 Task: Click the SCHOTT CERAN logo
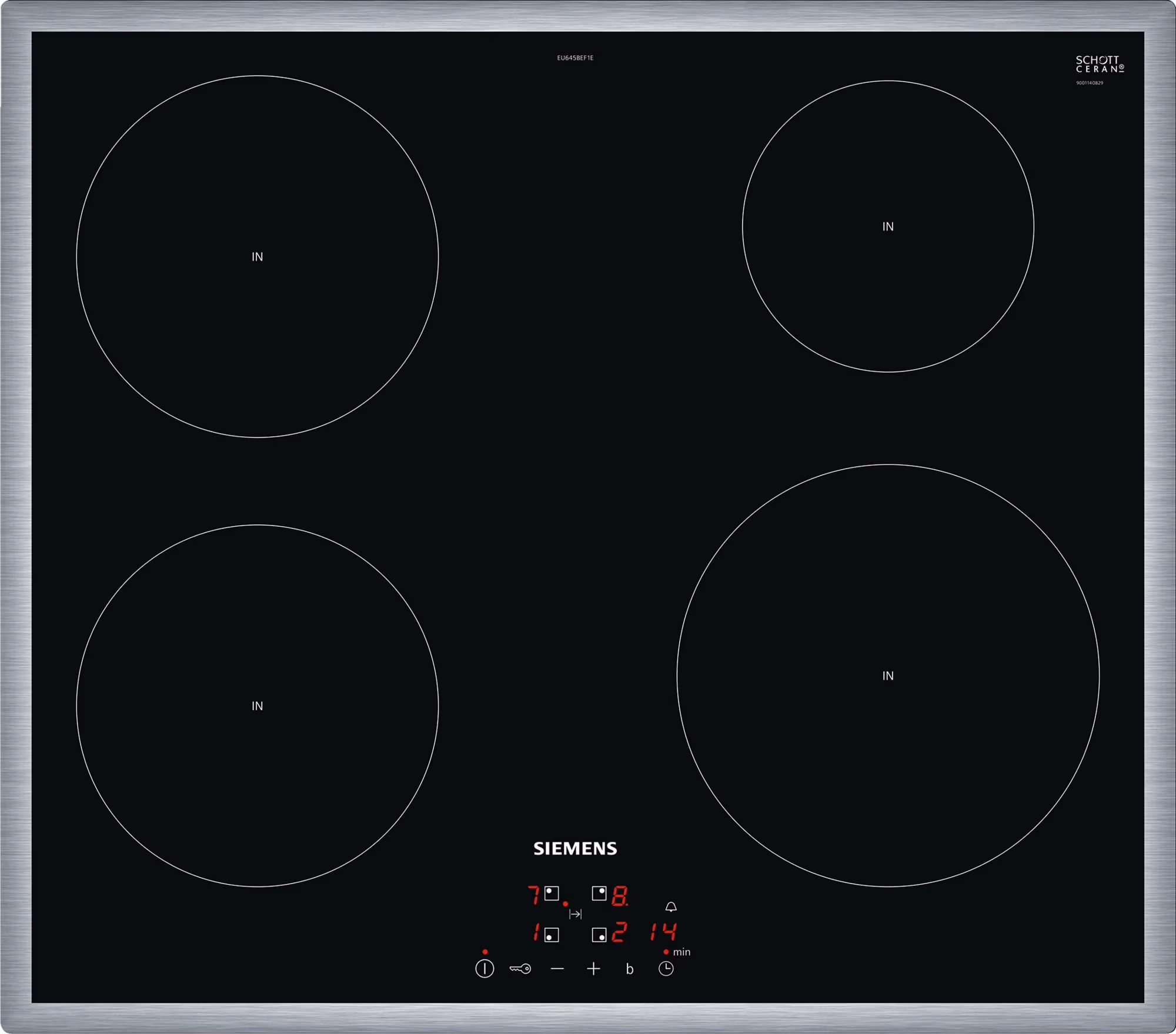coord(1100,64)
